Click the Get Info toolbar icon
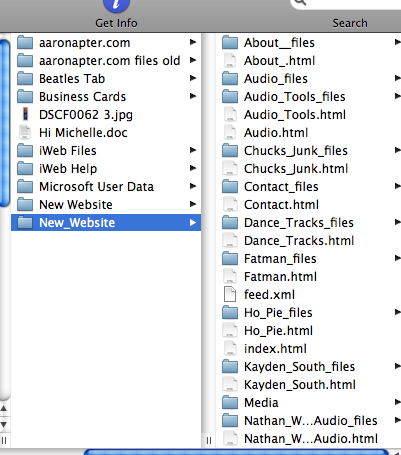Screen dimensions: 401x455 [x=116, y=5]
